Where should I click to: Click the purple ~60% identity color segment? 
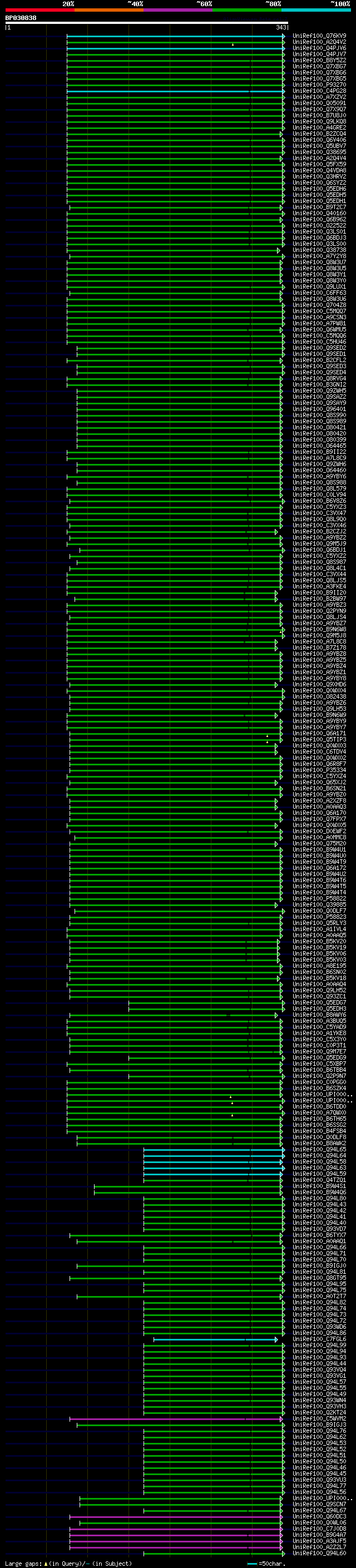pyautogui.click(x=177, y=10)
